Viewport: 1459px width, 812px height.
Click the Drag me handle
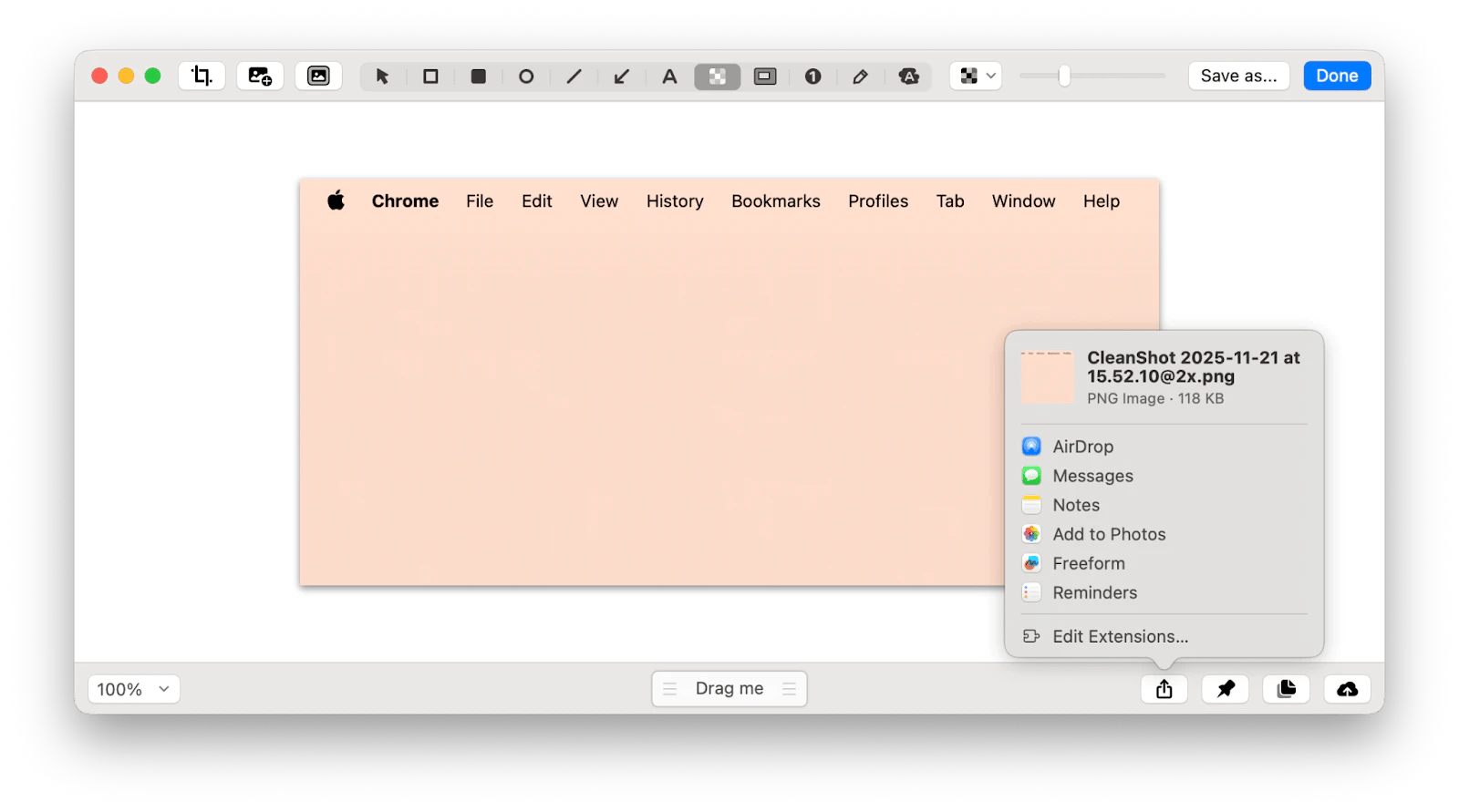pos(729,689)
